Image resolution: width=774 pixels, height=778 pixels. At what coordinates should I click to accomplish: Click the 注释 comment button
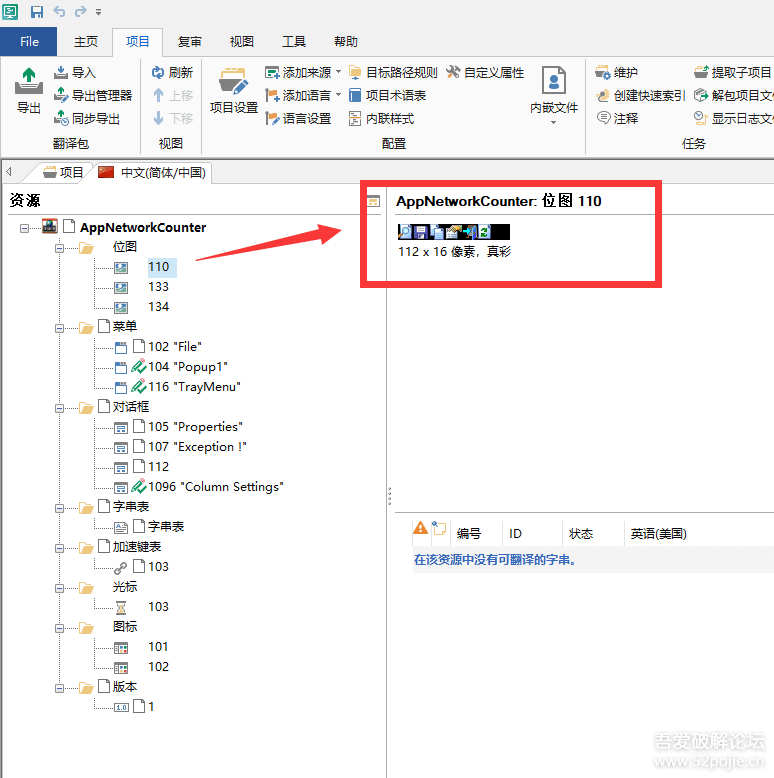(x=617, y=119)
